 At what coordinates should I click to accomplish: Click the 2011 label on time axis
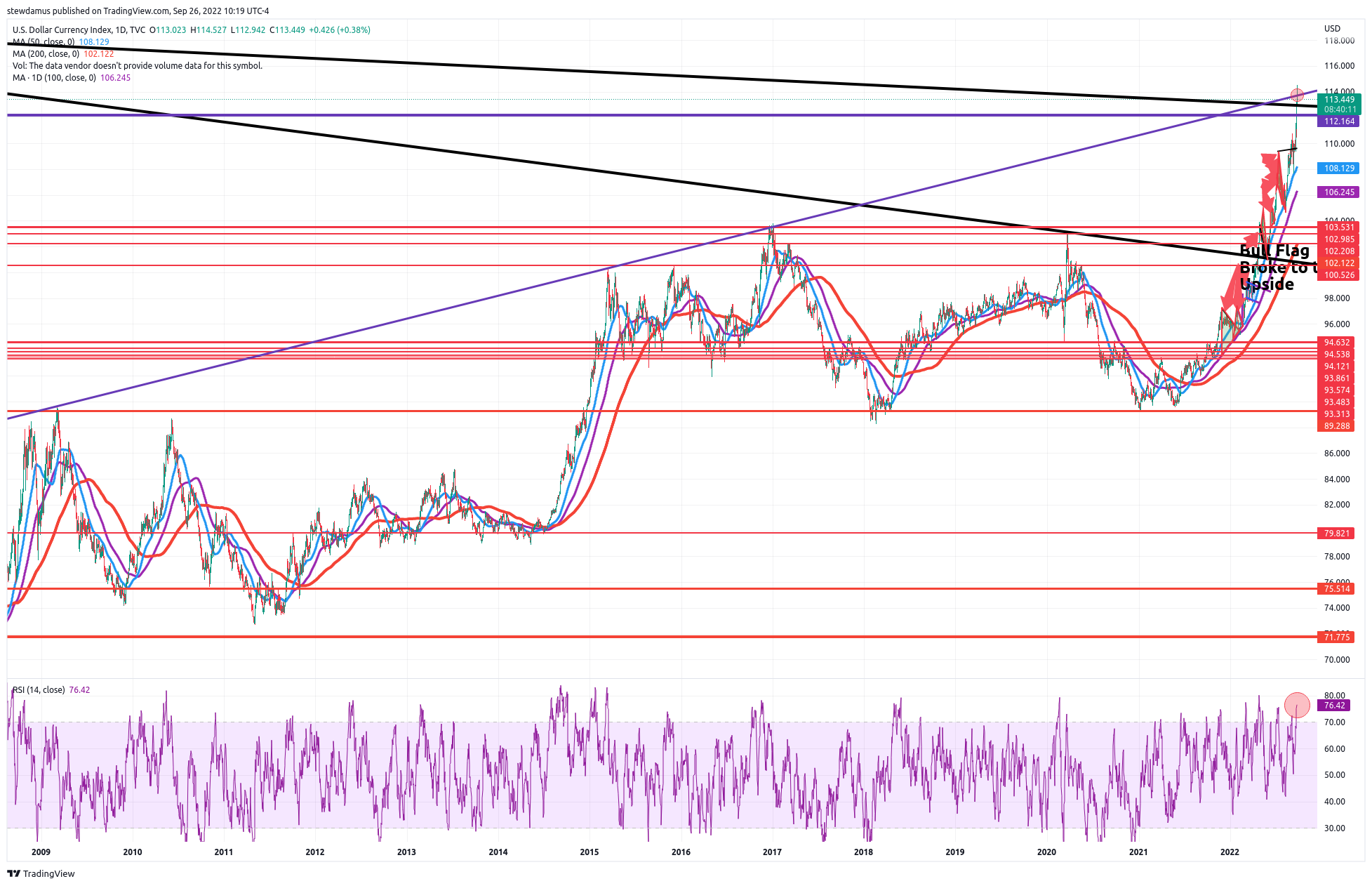click(x=224, y=852)
